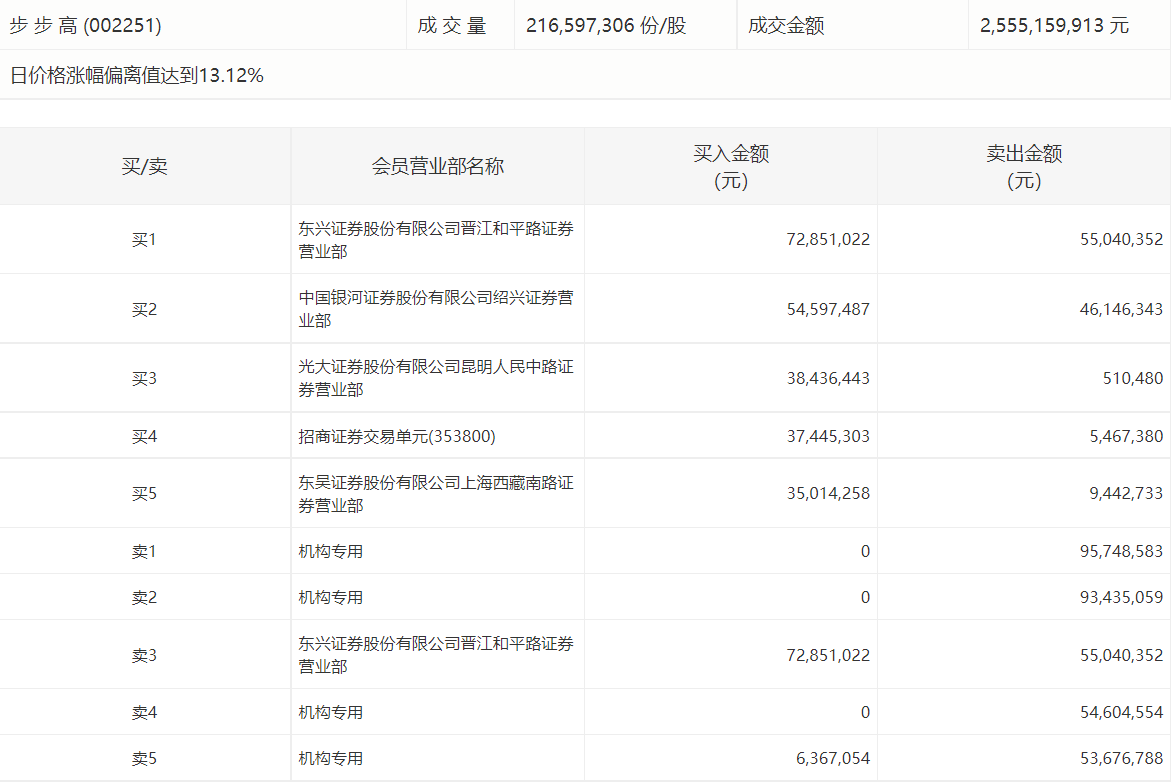Click 机构专用 in the 卖2 row
1171x784 pixels.
click(x=330, y=597)
